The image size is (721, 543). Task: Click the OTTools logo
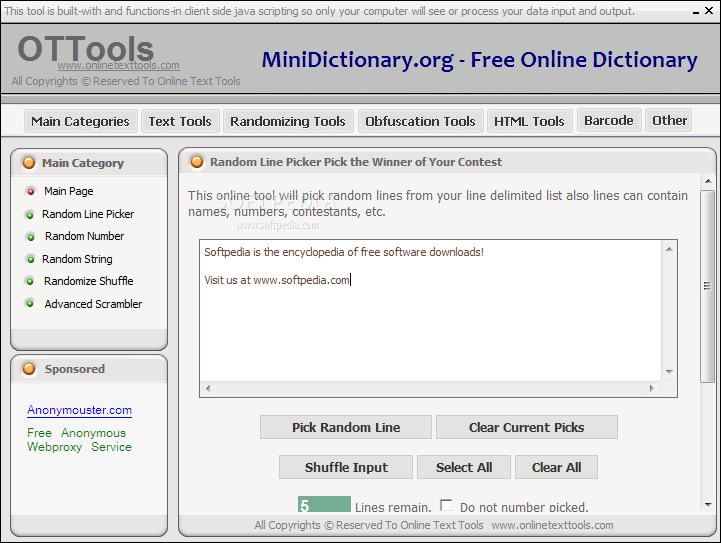pos(86,49)
